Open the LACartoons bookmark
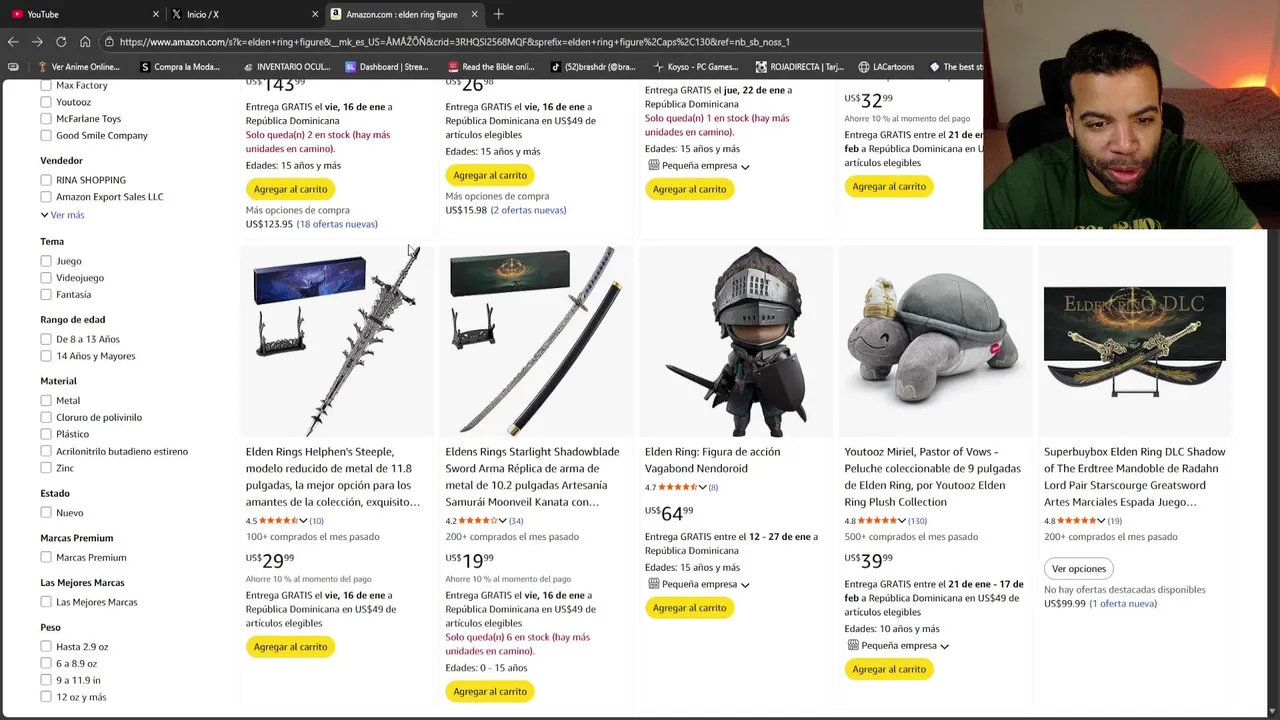The image size is (1280, 720). (x=886, y=67)
